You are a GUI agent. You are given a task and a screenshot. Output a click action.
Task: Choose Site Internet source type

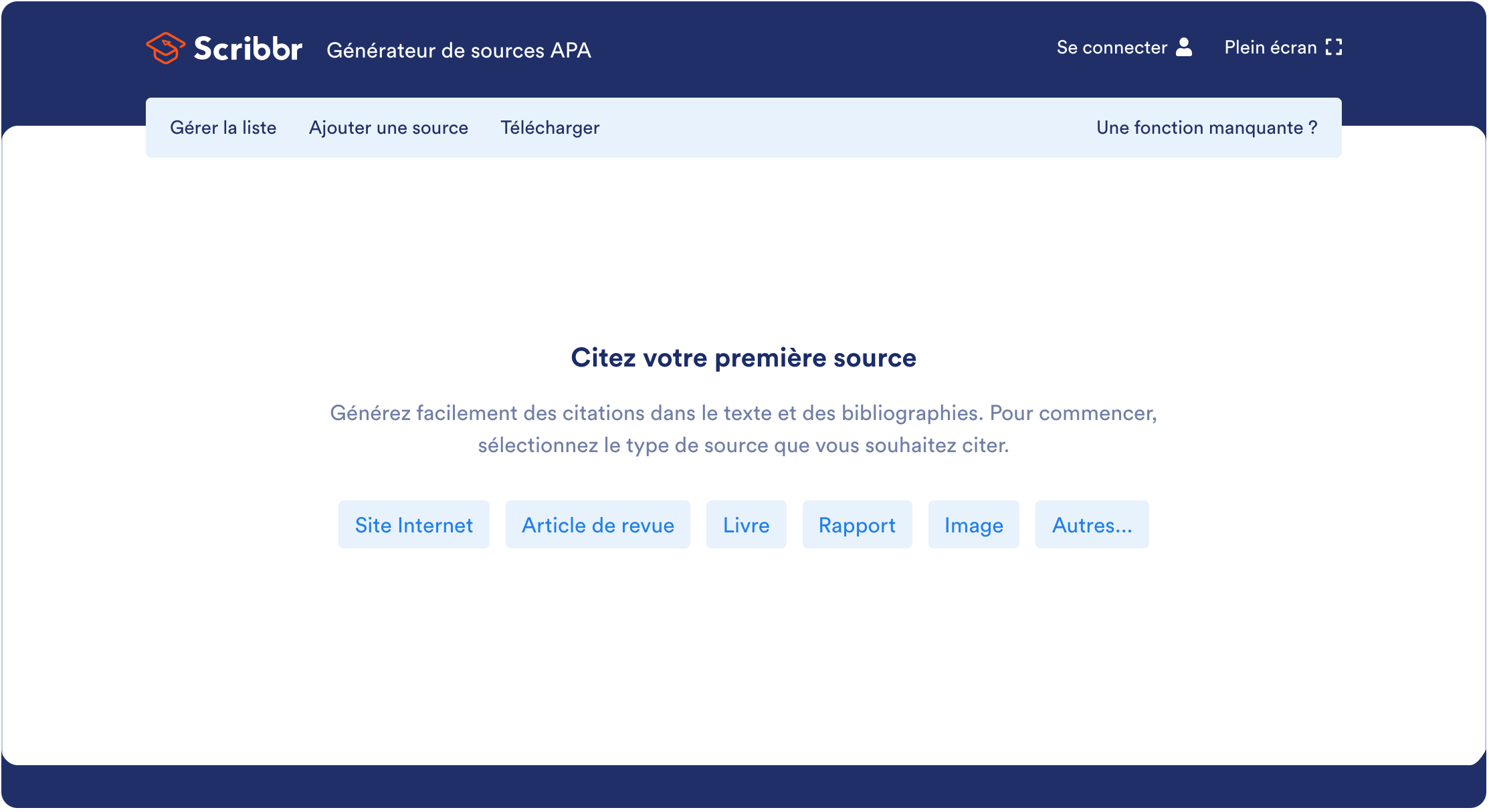(x=414, y=525)
